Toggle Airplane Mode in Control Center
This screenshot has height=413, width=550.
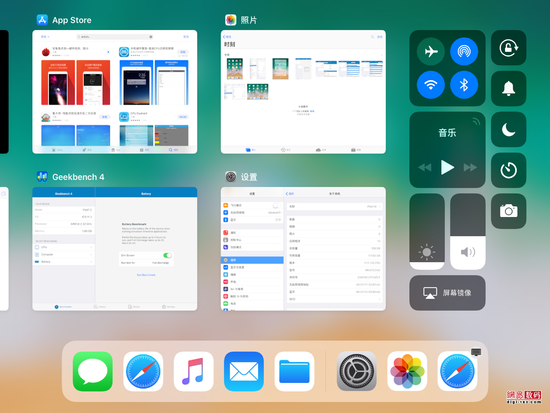pyautogui.click(x=431, y=52)
